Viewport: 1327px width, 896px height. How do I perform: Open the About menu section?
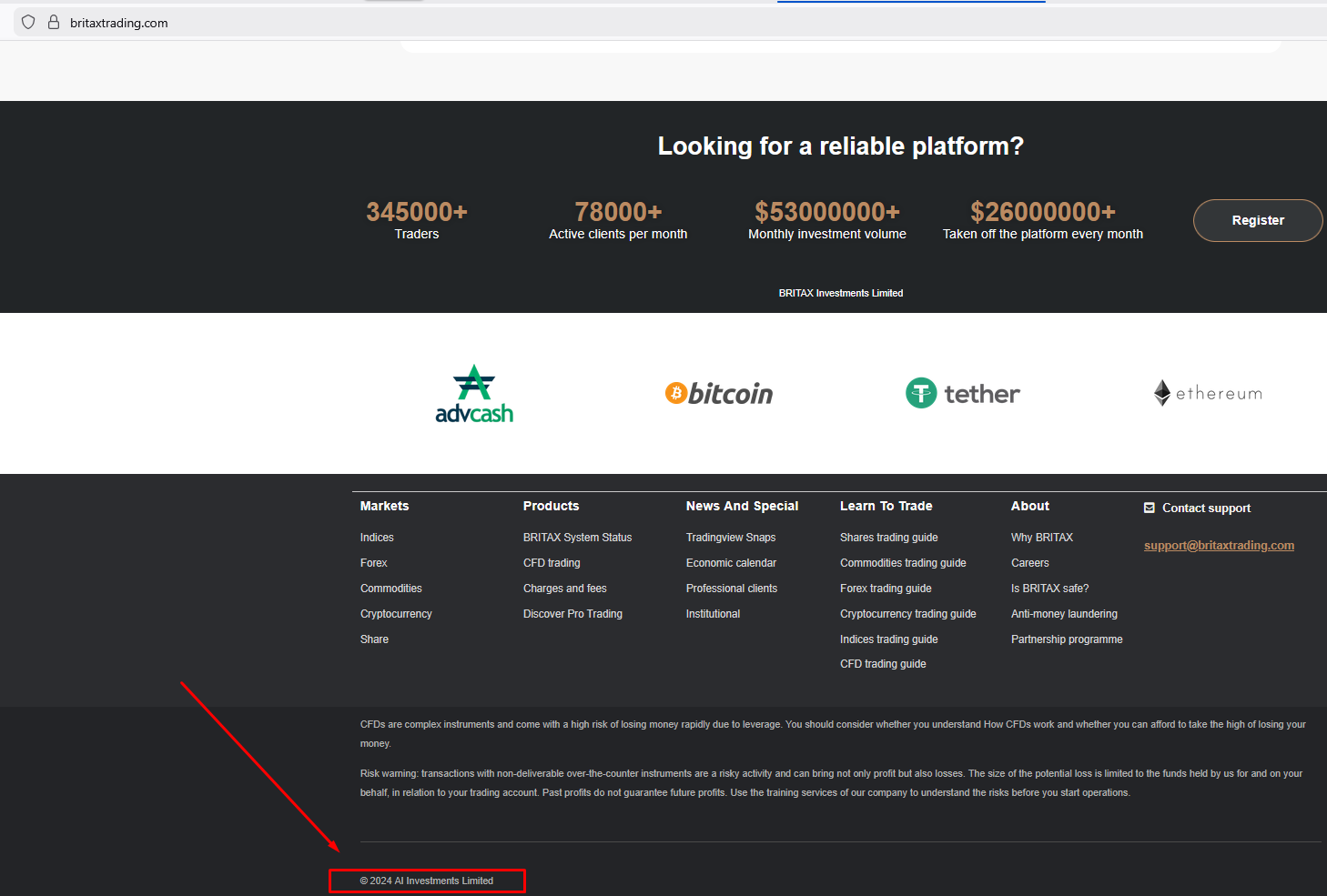click(1029, 506)
